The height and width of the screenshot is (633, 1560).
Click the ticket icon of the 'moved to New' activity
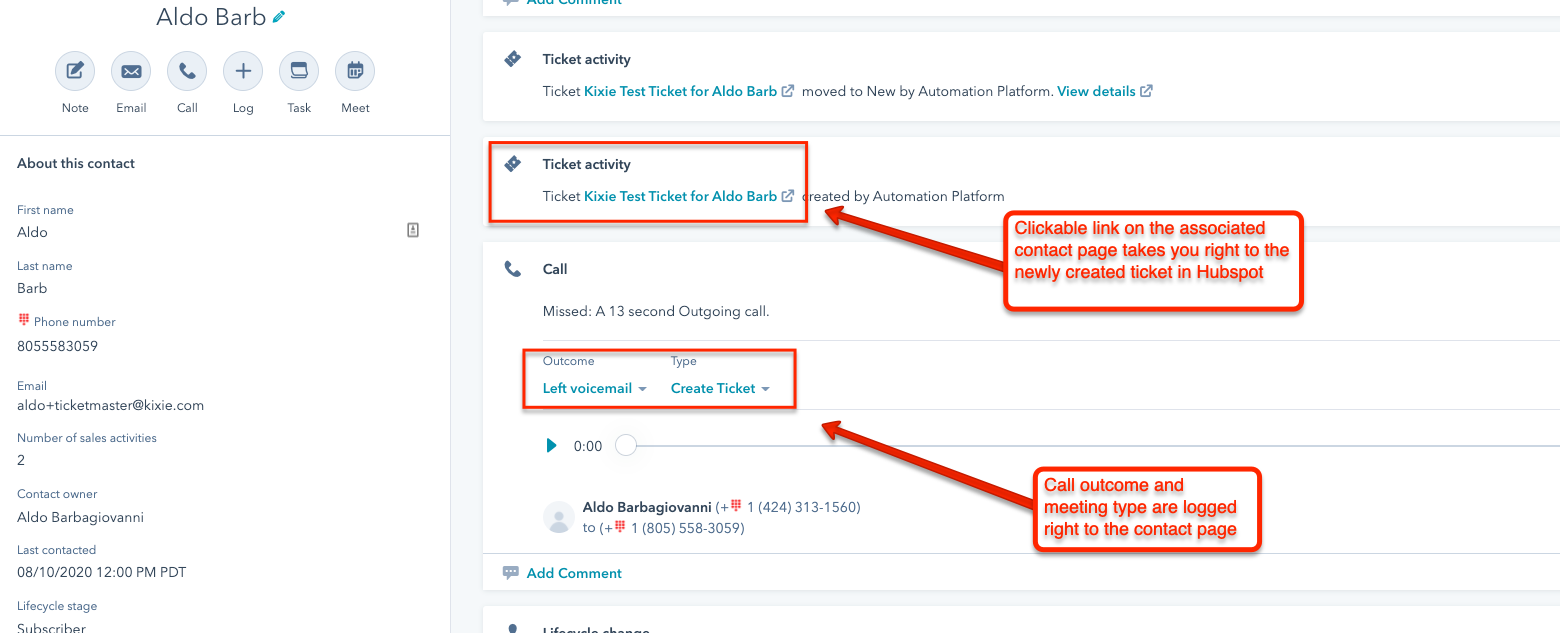513,59
